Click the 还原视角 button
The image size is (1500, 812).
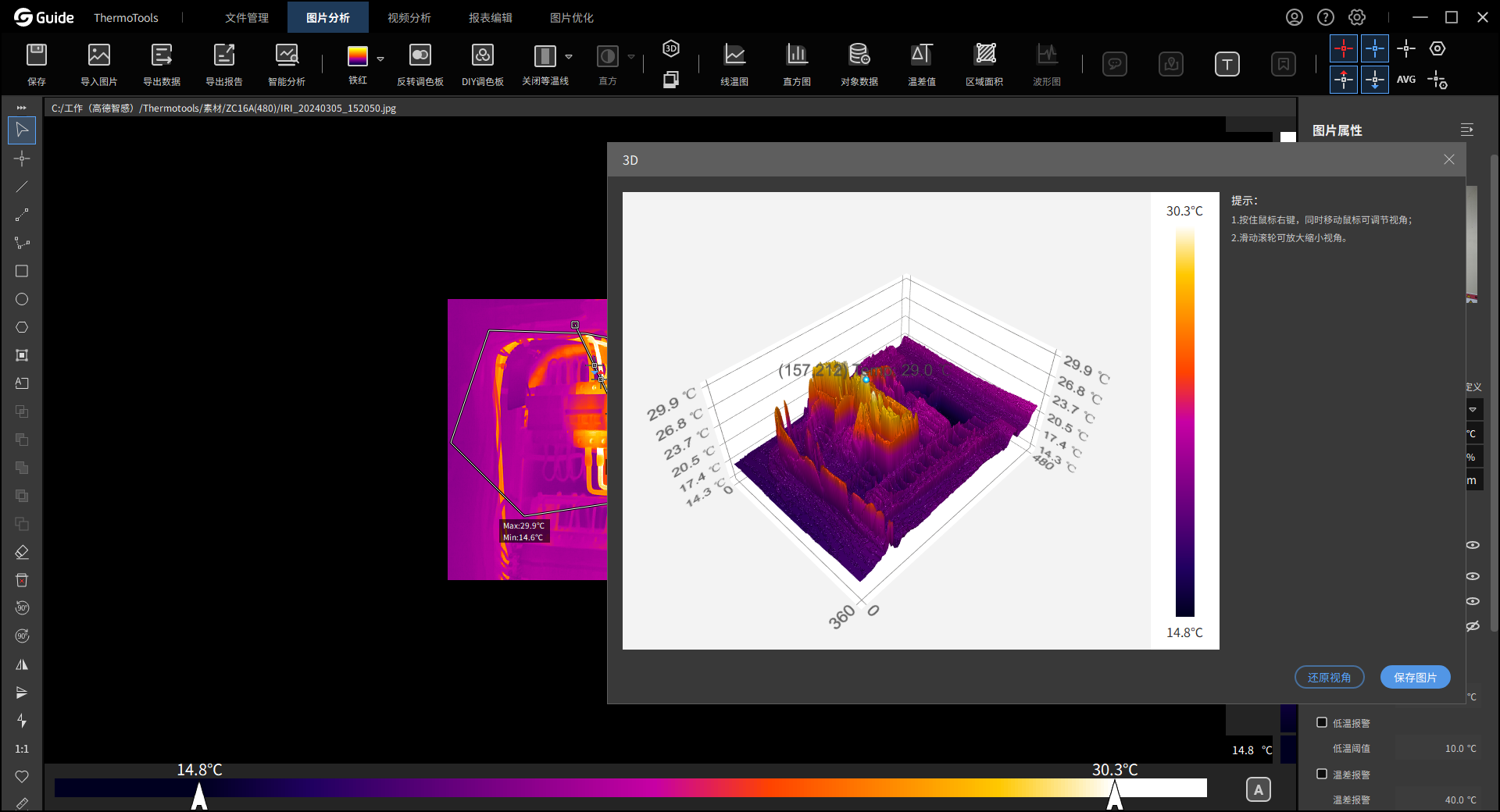pyautogui.click(x=1329, y=677)
